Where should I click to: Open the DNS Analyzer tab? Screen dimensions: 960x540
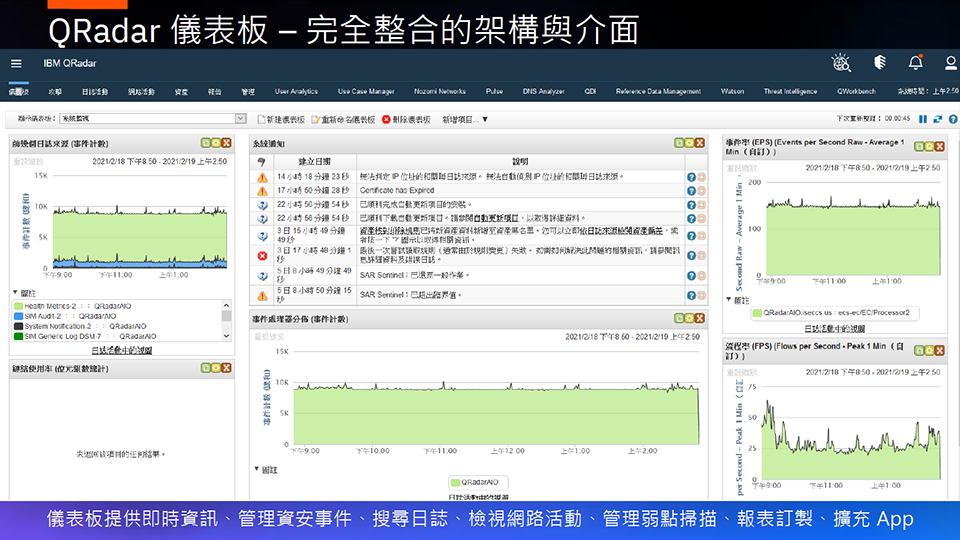[x=543, y=91]
